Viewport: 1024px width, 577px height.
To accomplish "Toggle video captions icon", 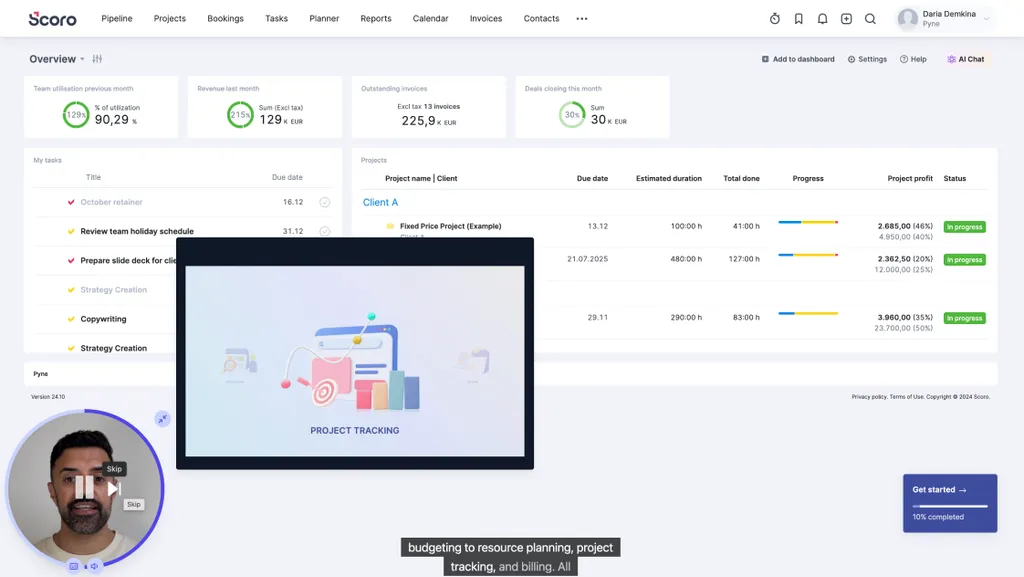I will point(74,566).
